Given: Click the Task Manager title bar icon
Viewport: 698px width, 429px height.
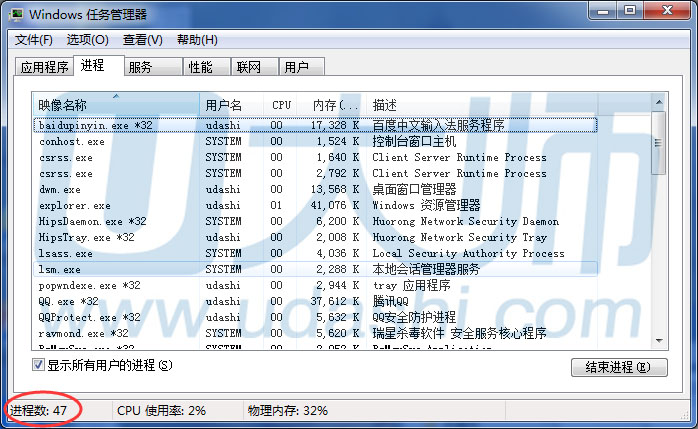Looking at the screenshot, I should pos(17,14).
